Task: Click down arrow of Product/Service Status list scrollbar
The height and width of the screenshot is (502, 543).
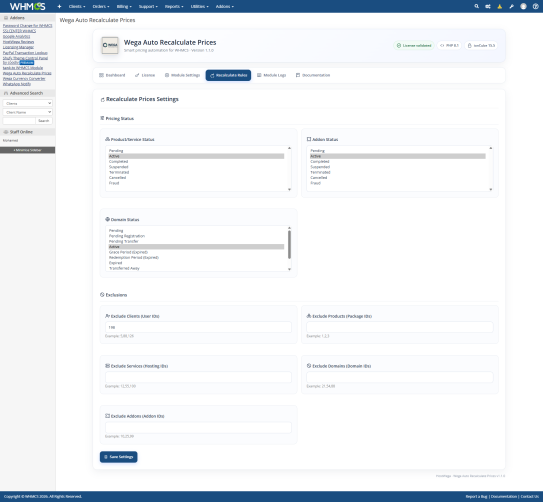Action: [290, 189]
